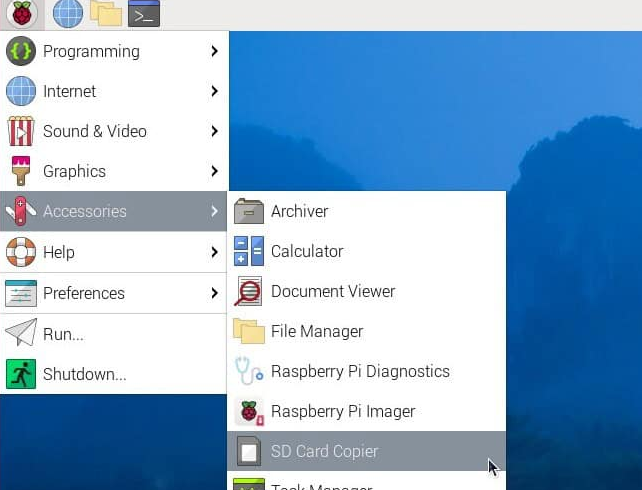Open the terminal icon in taskbar

tap(144, 14)
